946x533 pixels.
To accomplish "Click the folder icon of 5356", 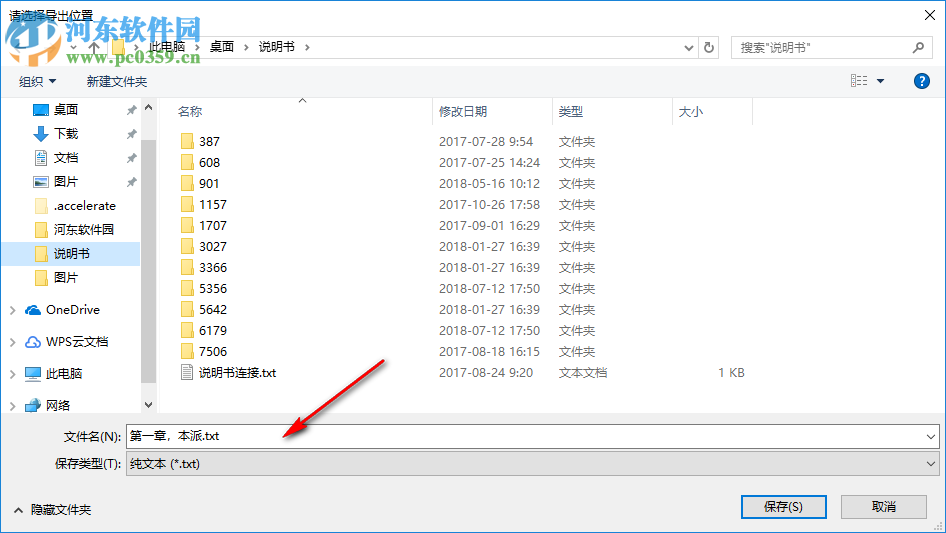I will (187, 289).
